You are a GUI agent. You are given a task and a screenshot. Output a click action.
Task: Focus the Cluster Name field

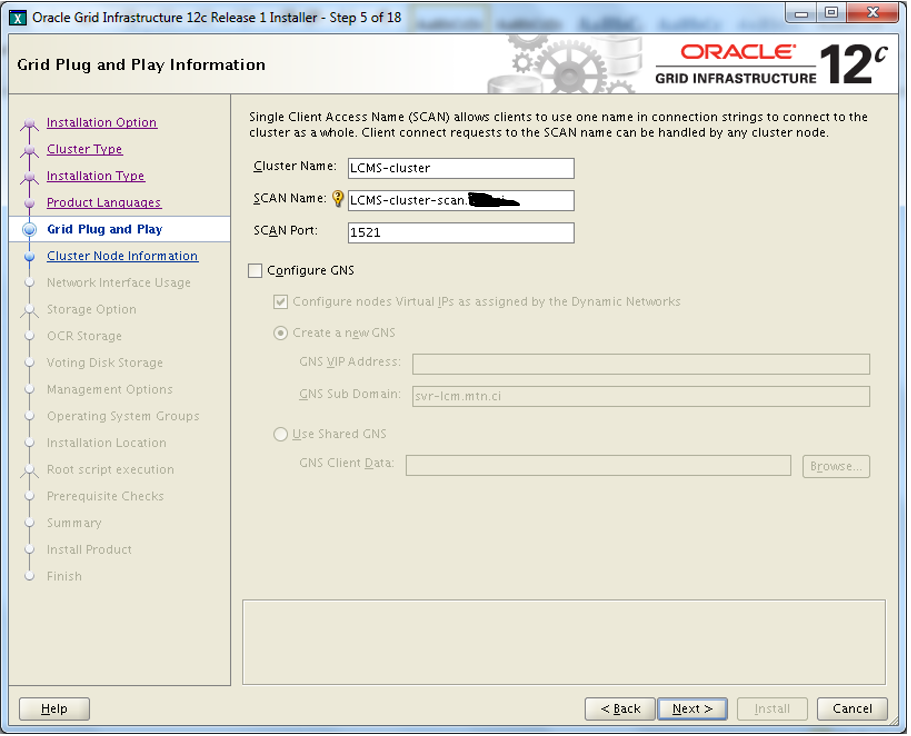pyautogui.click(x=461, y=169)
